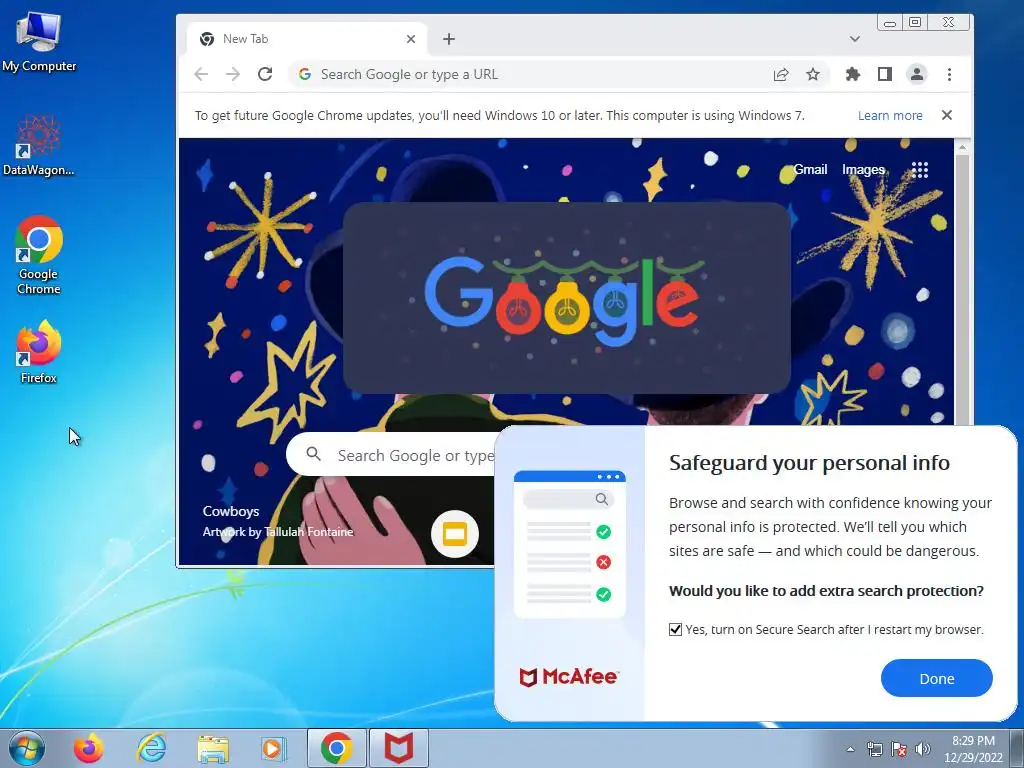
Task: Open My Computer desktop icon
Action: click(39, 42)
